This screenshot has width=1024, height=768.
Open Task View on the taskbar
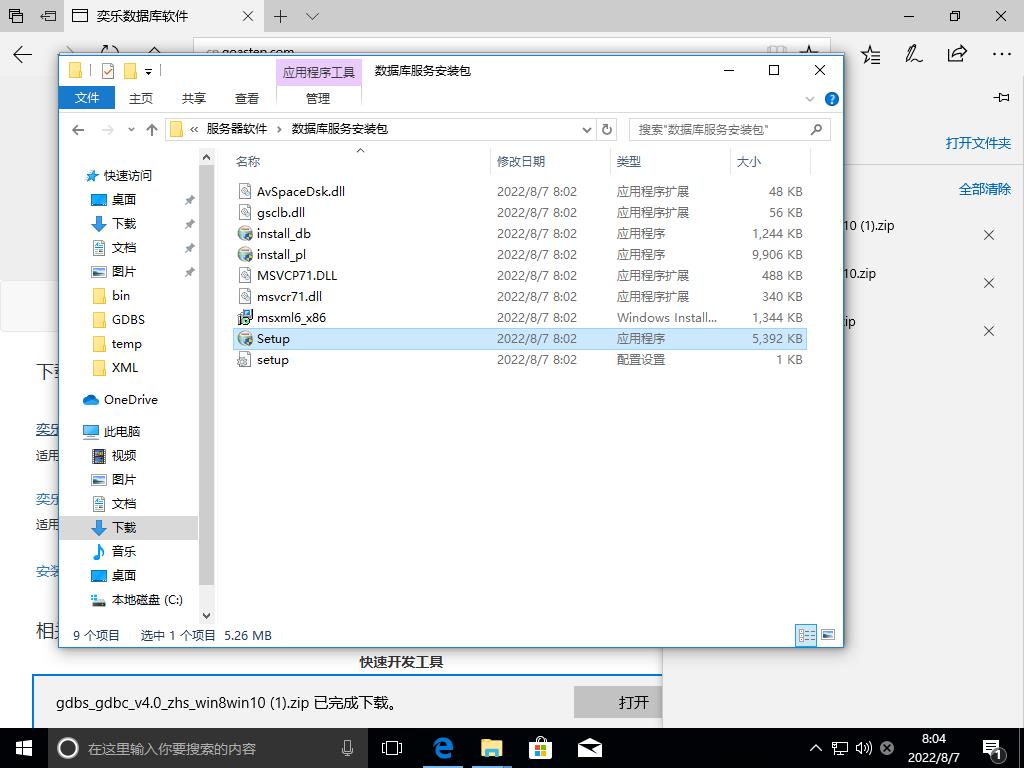point(392,747)
